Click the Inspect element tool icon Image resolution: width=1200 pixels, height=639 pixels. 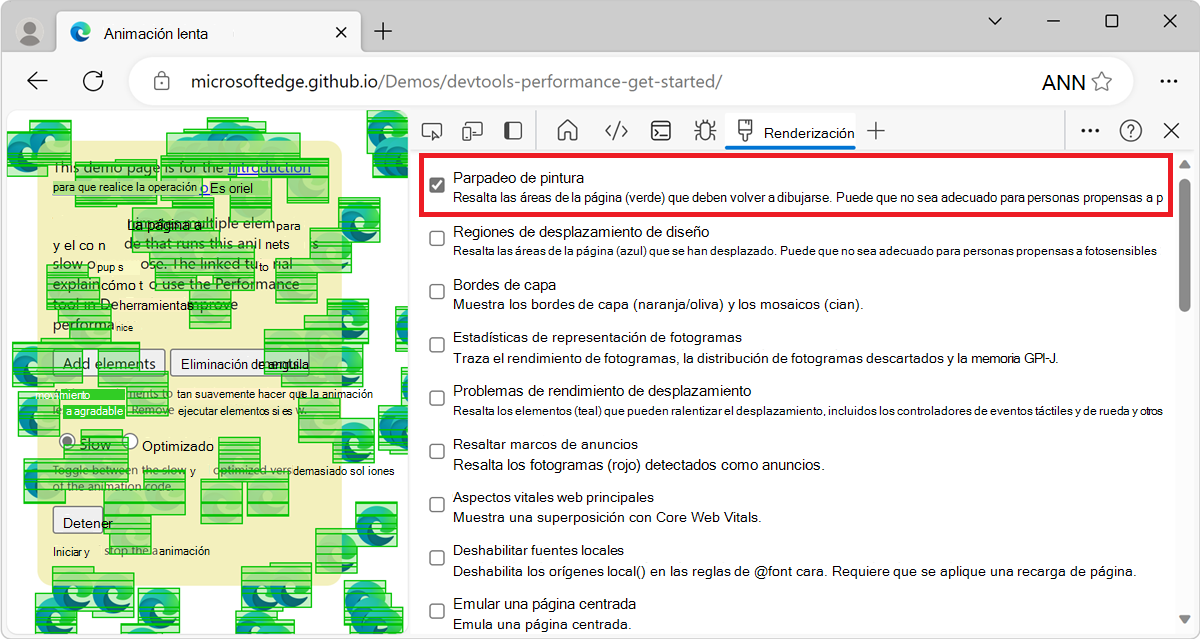click(432, 131)
